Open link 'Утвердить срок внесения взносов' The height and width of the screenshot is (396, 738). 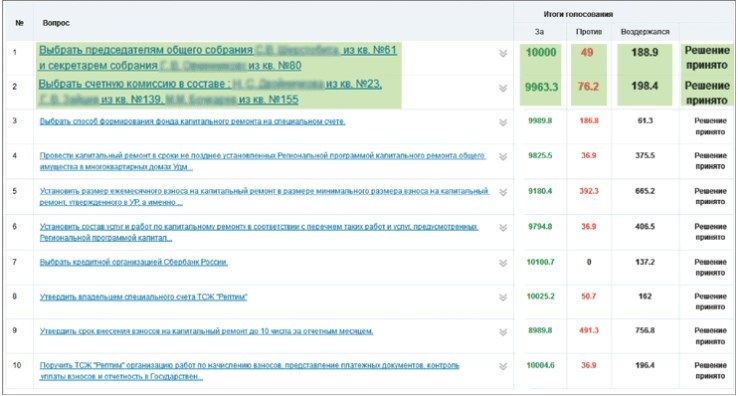[x=206, y=331]
